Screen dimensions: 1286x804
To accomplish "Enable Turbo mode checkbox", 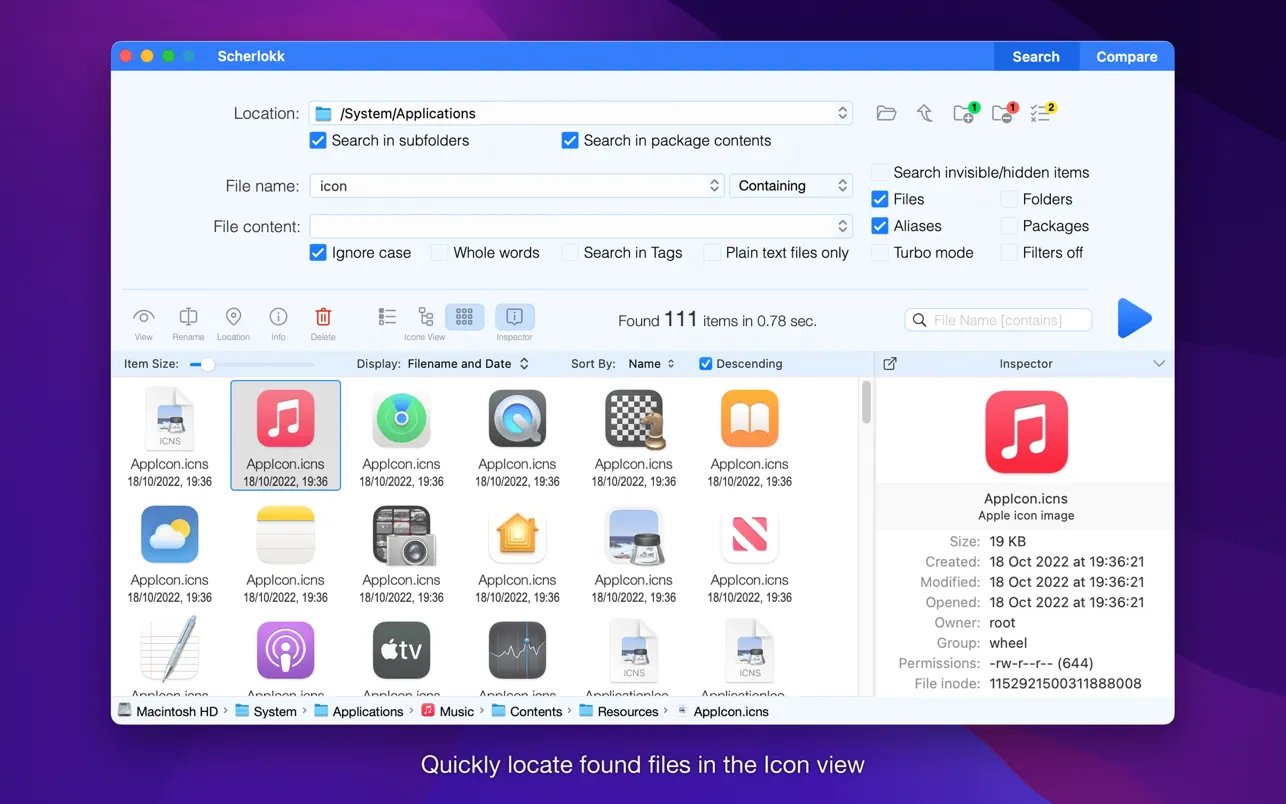I will coord(880,253).
